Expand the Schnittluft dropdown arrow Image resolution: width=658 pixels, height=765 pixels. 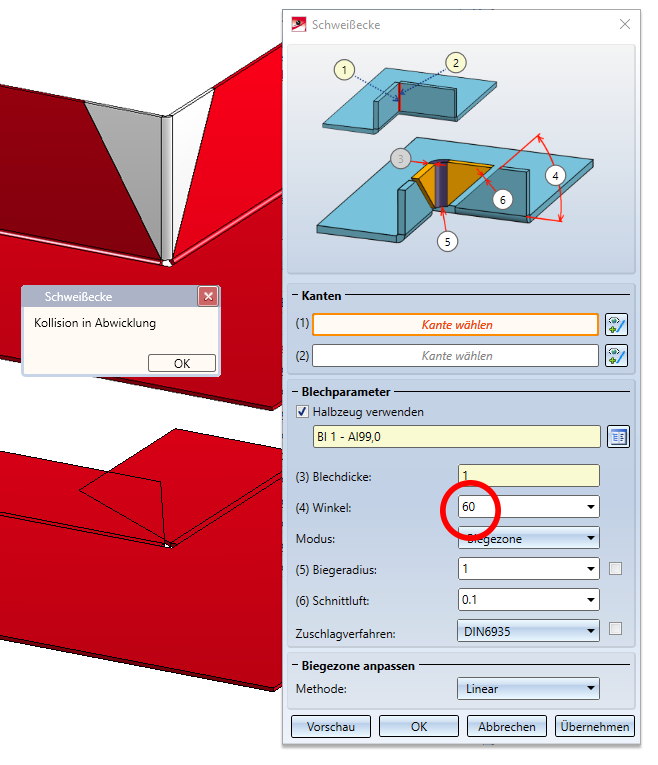(x=591, y=600)
